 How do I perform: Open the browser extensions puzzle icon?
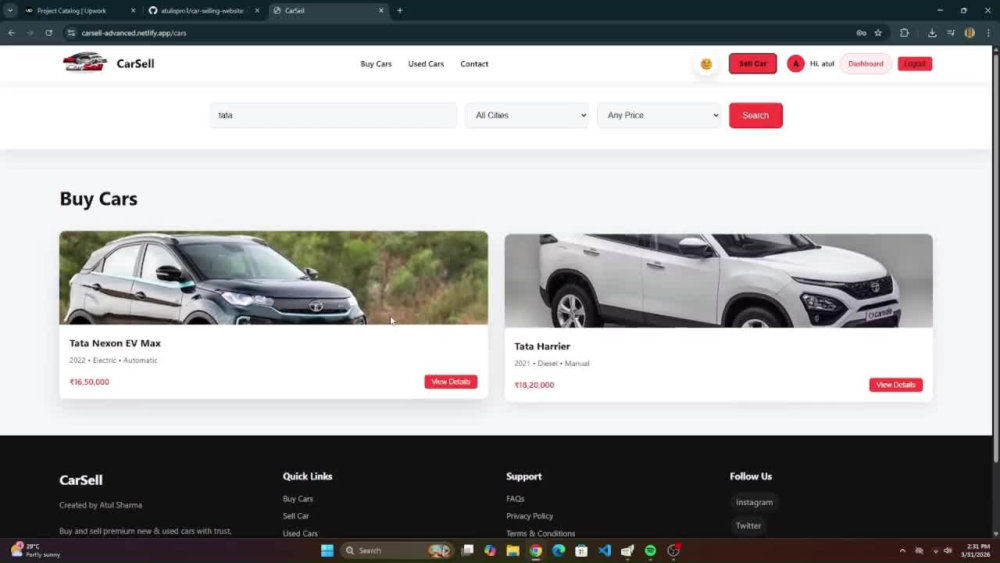(x=904, y=33)
